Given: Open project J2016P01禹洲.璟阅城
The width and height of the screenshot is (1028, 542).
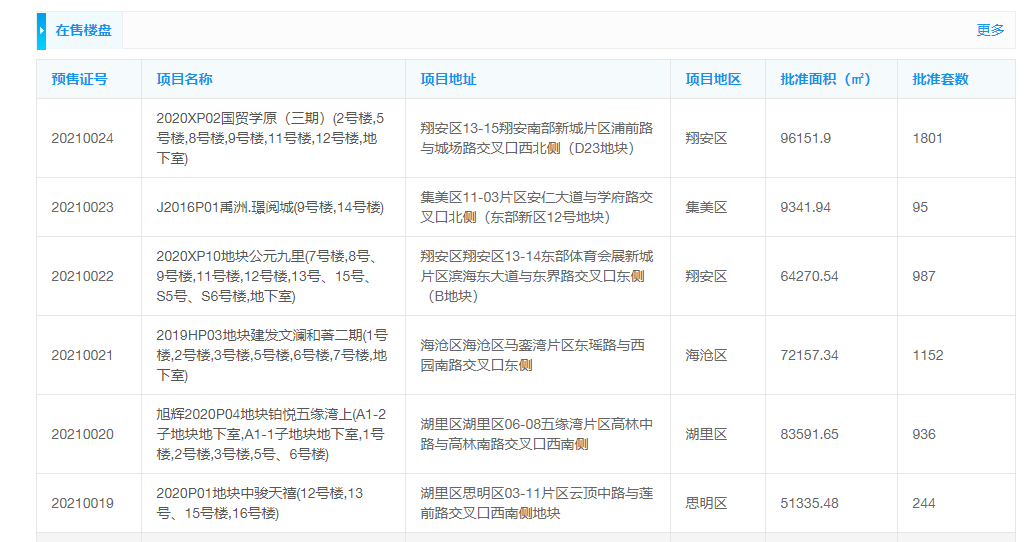Looking at the screenshot, I should click(x=270, y=207).
